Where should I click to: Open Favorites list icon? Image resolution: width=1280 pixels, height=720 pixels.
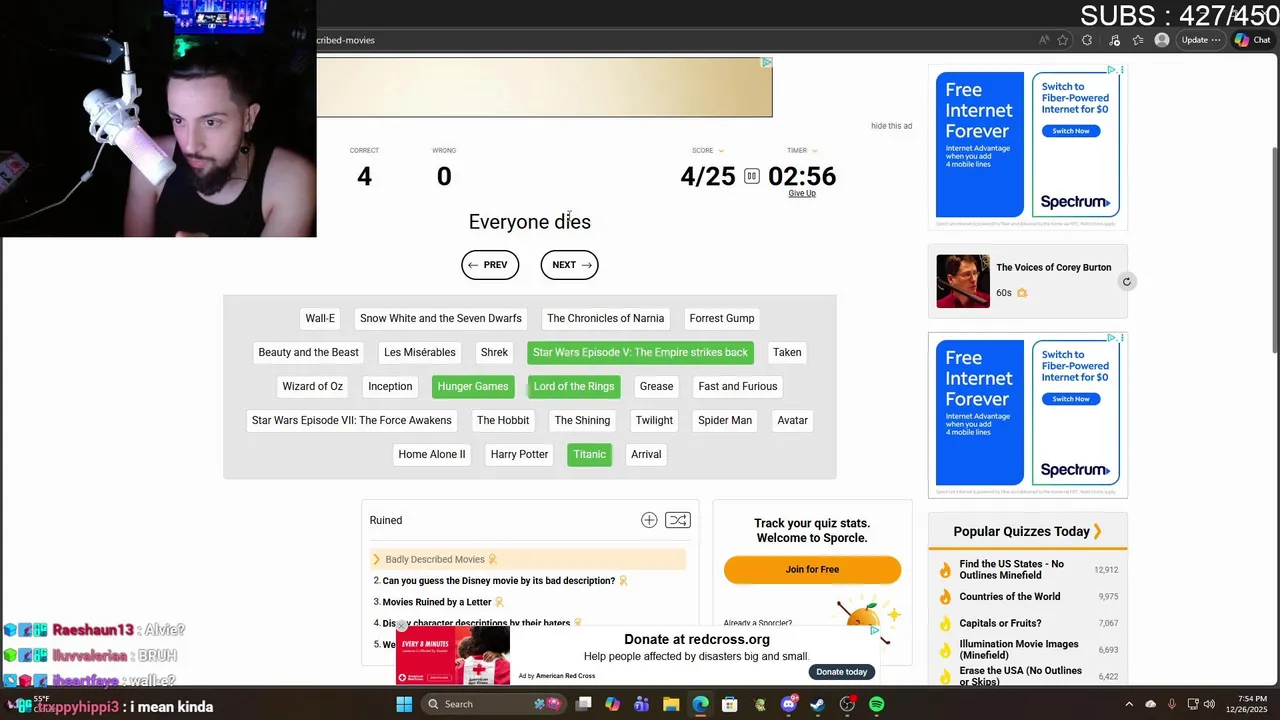tap(1138, 40)
